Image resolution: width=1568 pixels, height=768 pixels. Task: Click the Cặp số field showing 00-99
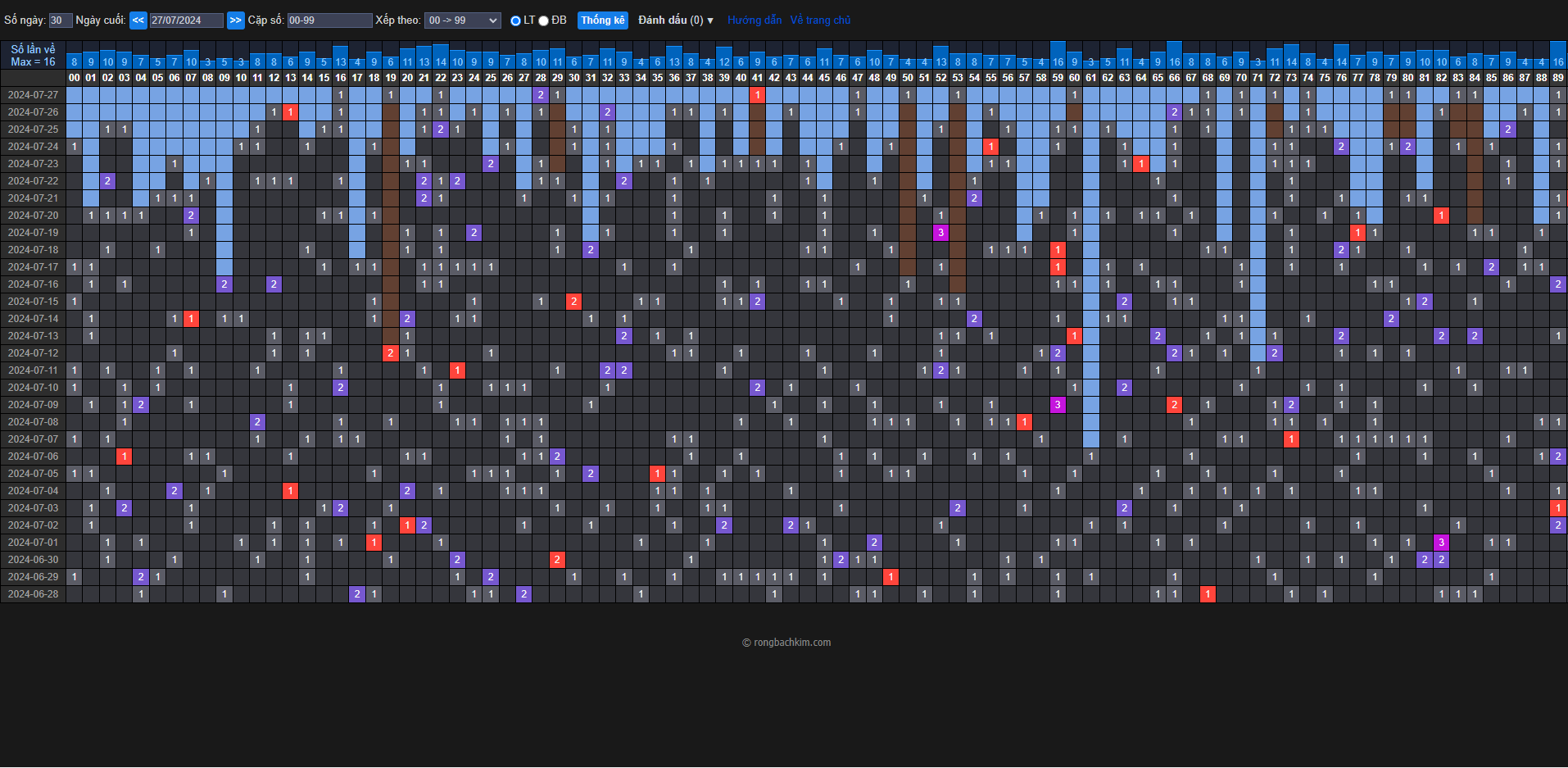pyautogui.click(x=330, y=20)
